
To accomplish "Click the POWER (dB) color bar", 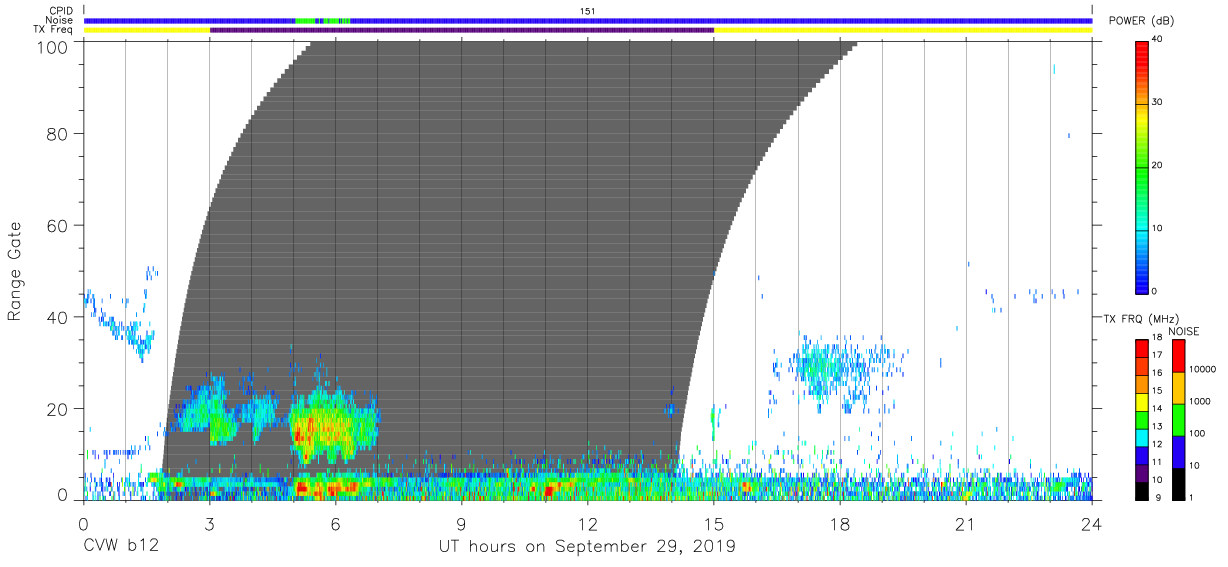I will coord(1141,166).
